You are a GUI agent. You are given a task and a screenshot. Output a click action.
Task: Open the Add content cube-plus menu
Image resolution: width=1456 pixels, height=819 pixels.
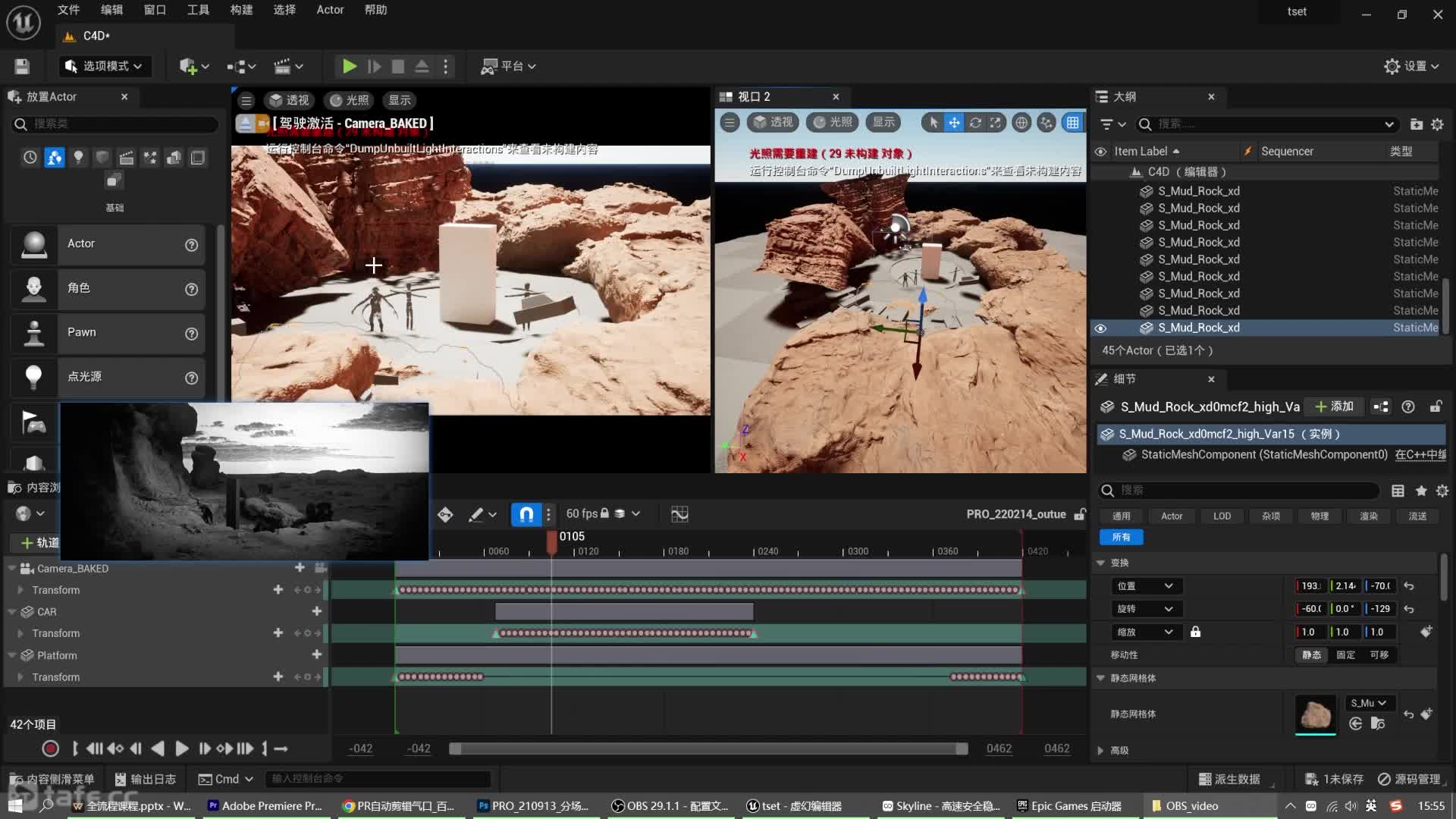(x=194, y=67)
